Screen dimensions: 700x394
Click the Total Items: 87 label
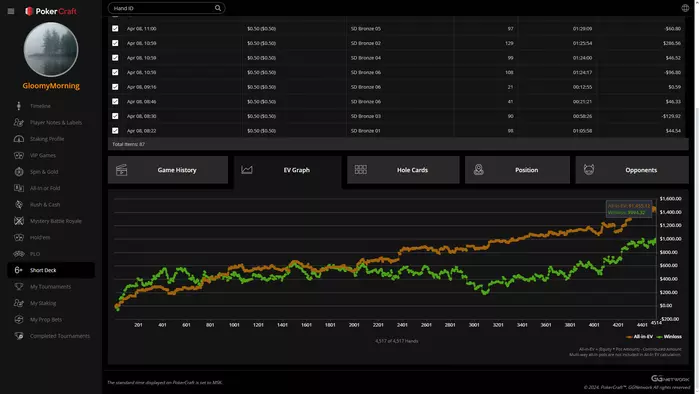pyautogui.click(x=129, y=144)
